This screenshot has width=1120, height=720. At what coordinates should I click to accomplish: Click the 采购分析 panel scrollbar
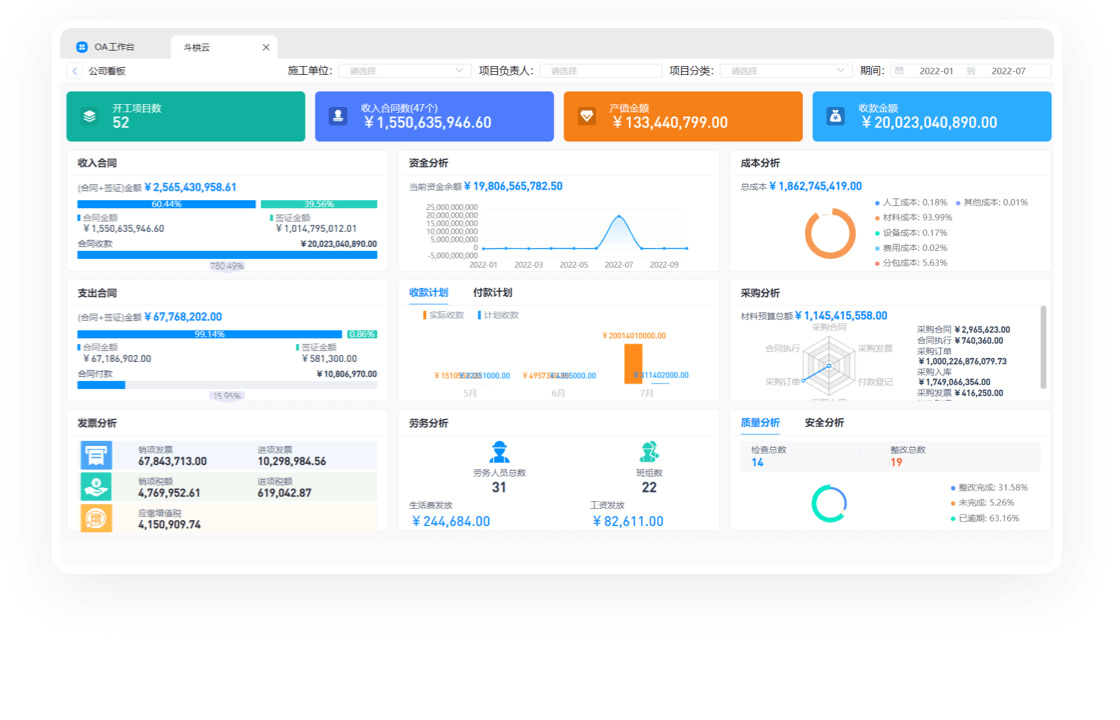coord(1044,346)
